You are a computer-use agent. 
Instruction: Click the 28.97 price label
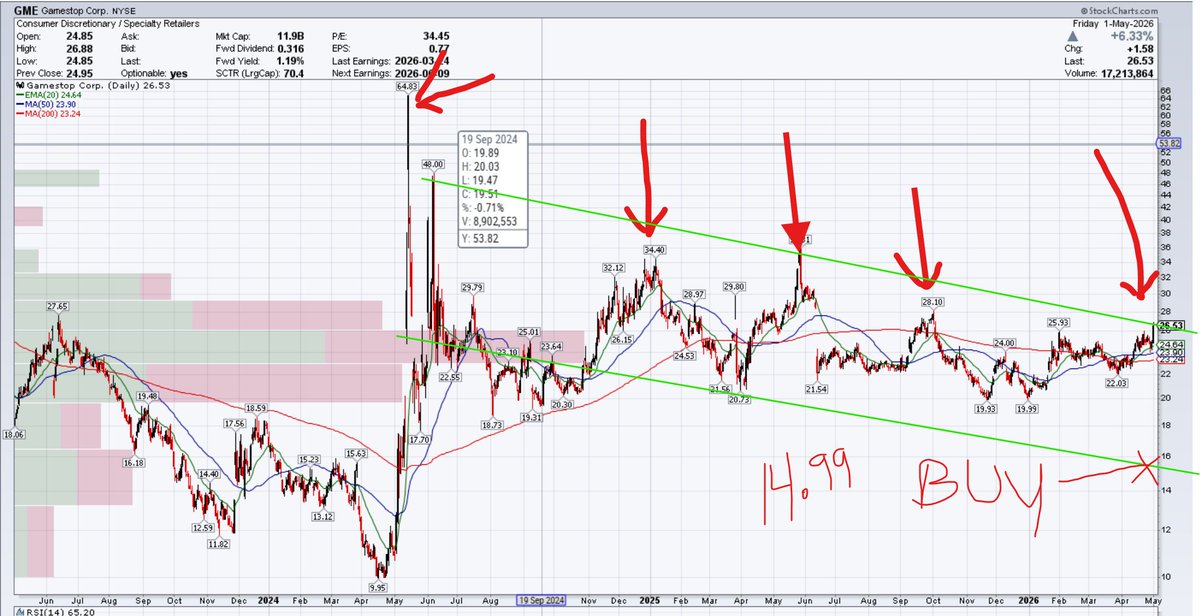point(695,294)
